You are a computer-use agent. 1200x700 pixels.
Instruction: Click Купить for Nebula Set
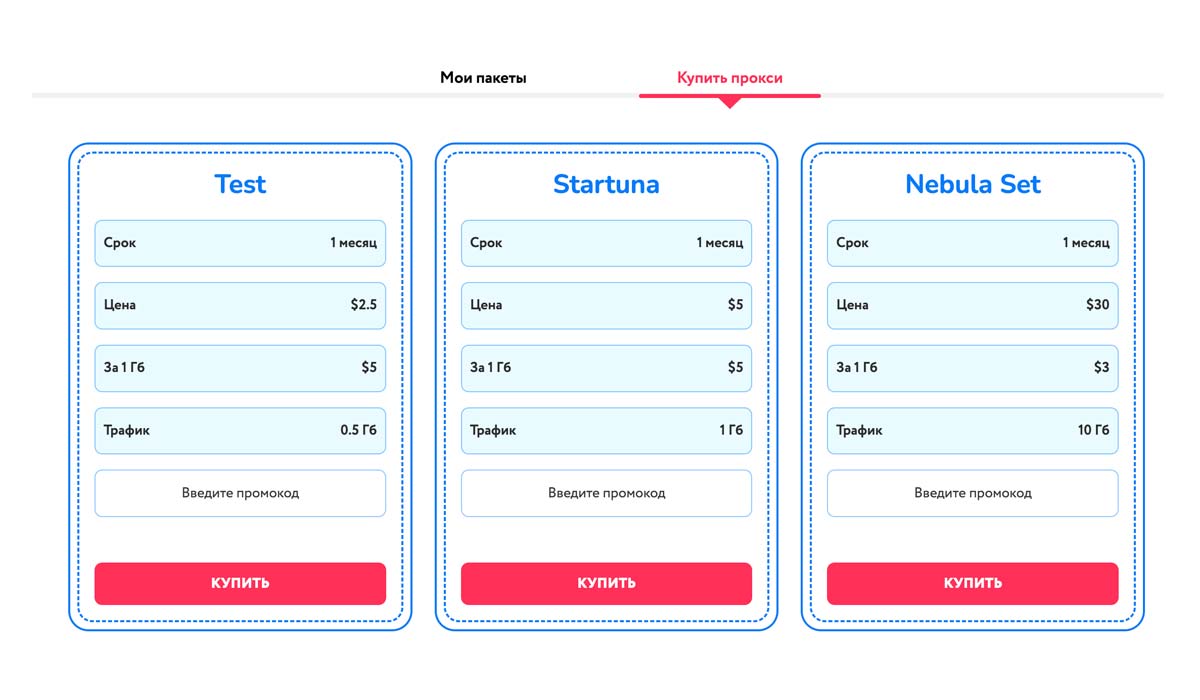pos(972,583)
